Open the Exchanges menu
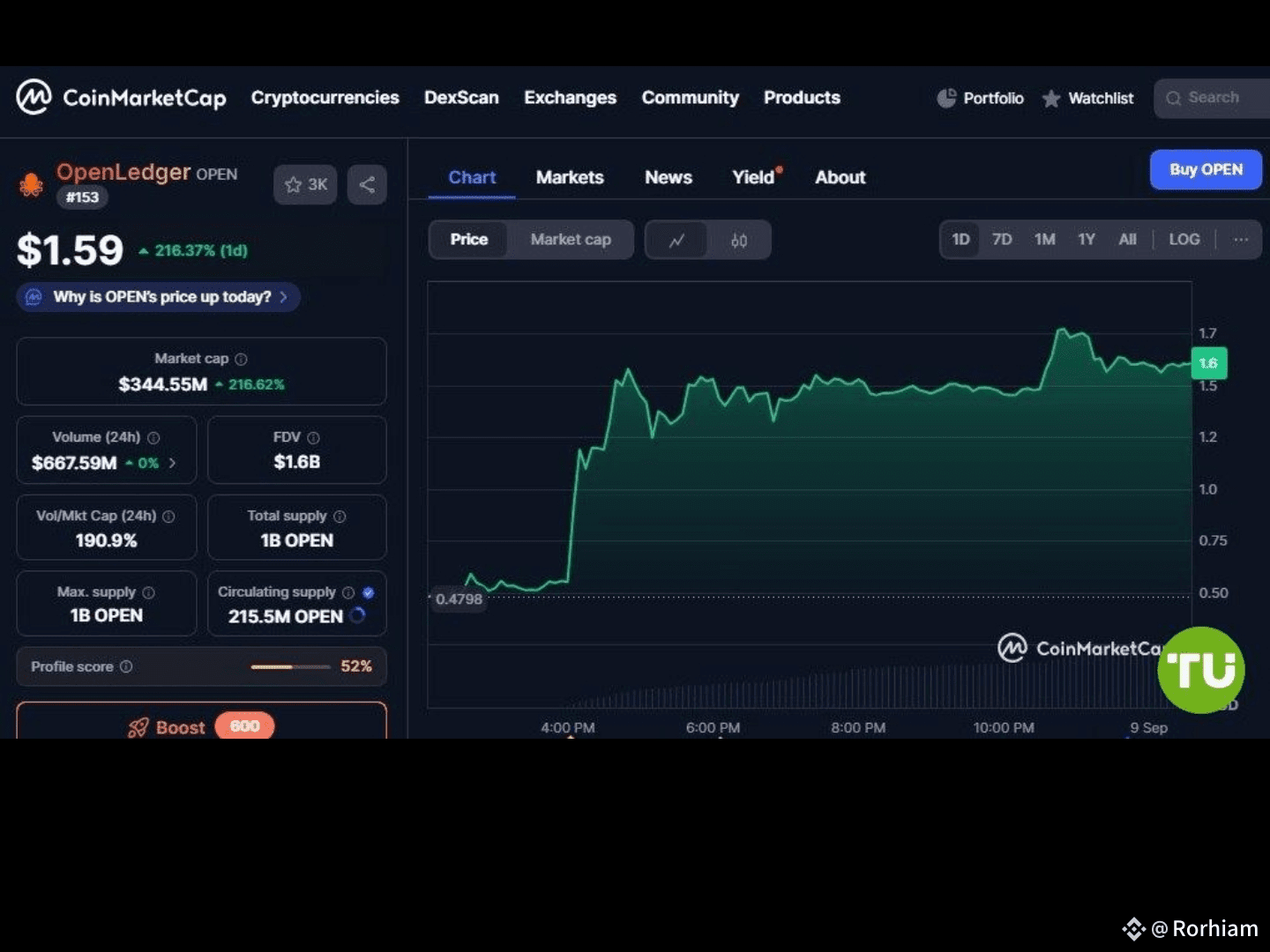Image resolution: width=1270 pixels, height=952 pixels. point(570,98)
